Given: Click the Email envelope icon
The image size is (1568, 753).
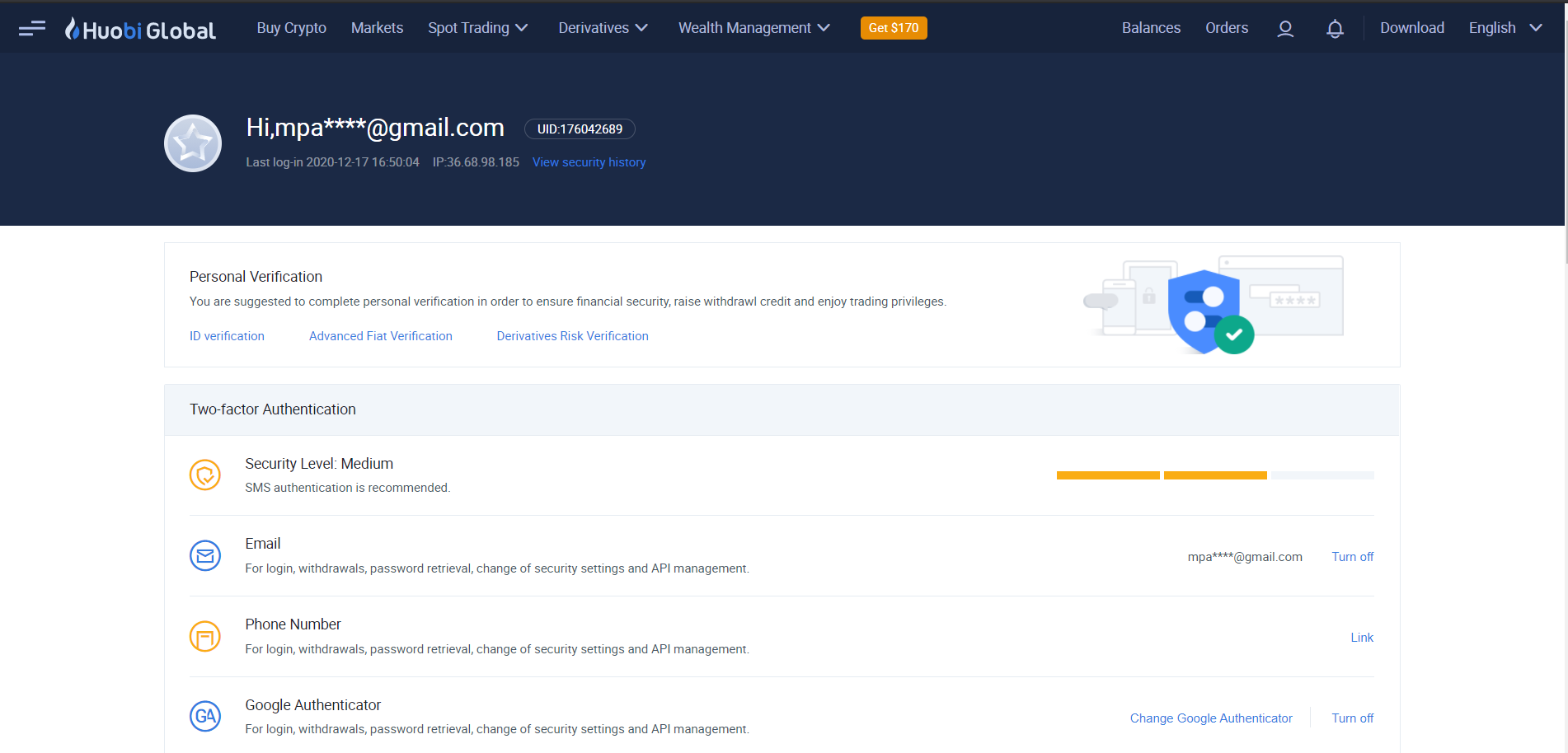Looking at the screenshot, I should pyautogui.click(x=205, y=556).
